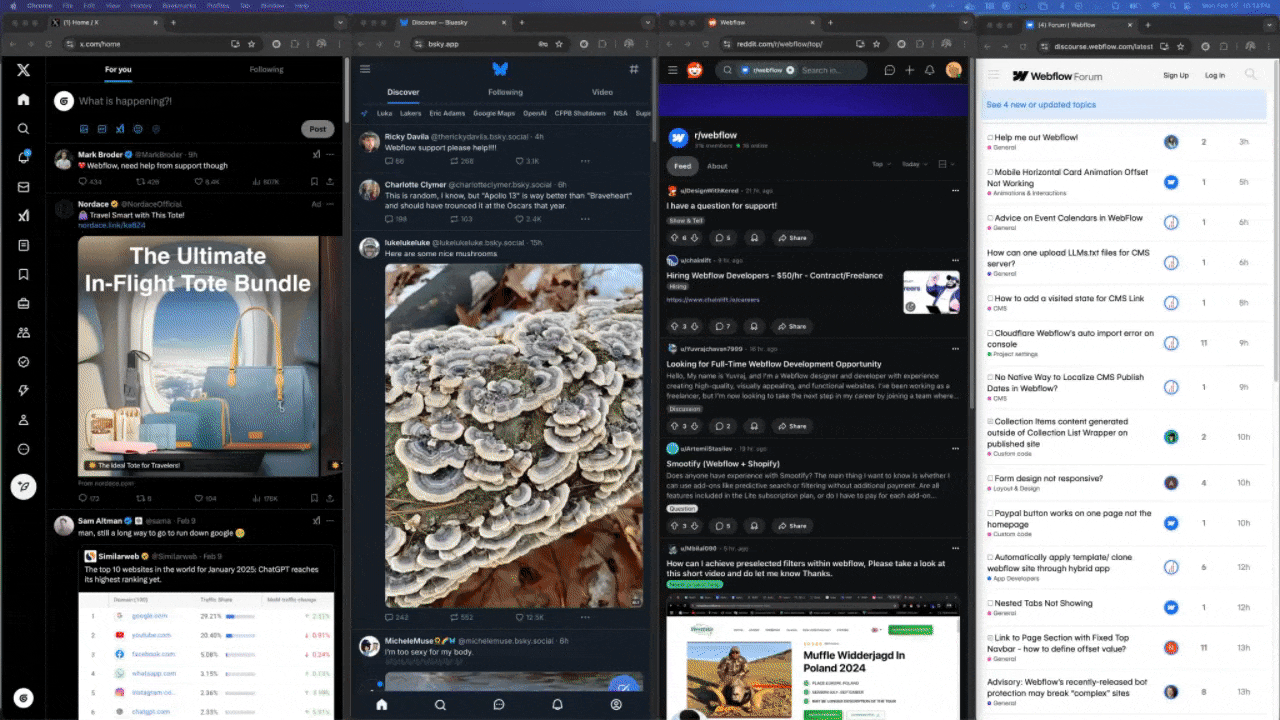
Task: Open Bluesky hamburger menu
Action: (x=365, y=69)
